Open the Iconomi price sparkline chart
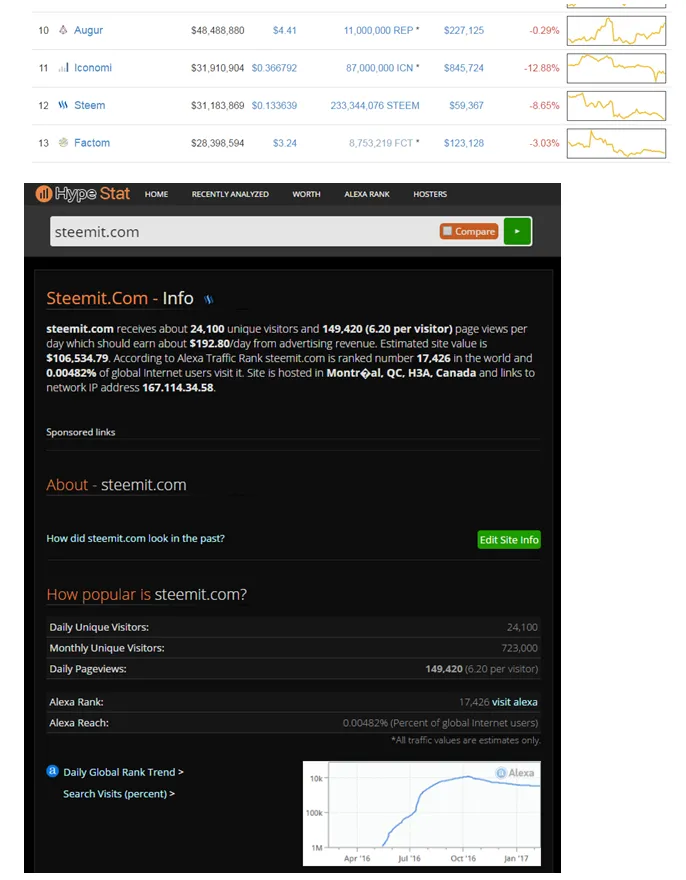686x880 pixels. coord(616,68)
